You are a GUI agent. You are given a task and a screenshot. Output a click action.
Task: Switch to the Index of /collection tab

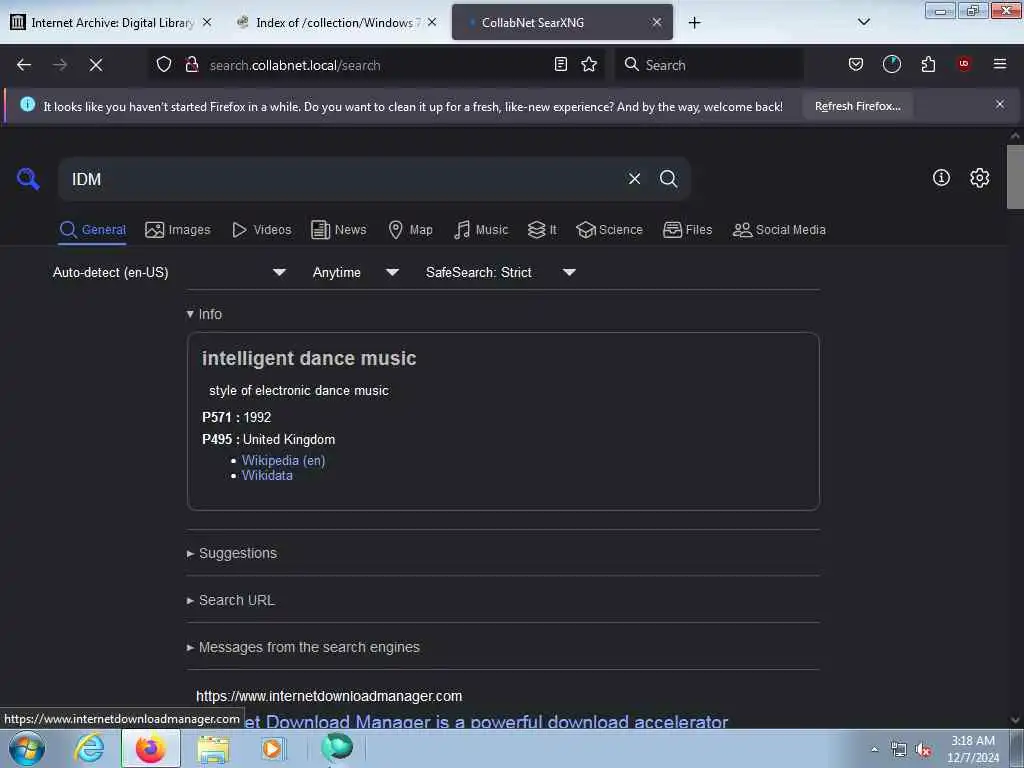(336, 22)
